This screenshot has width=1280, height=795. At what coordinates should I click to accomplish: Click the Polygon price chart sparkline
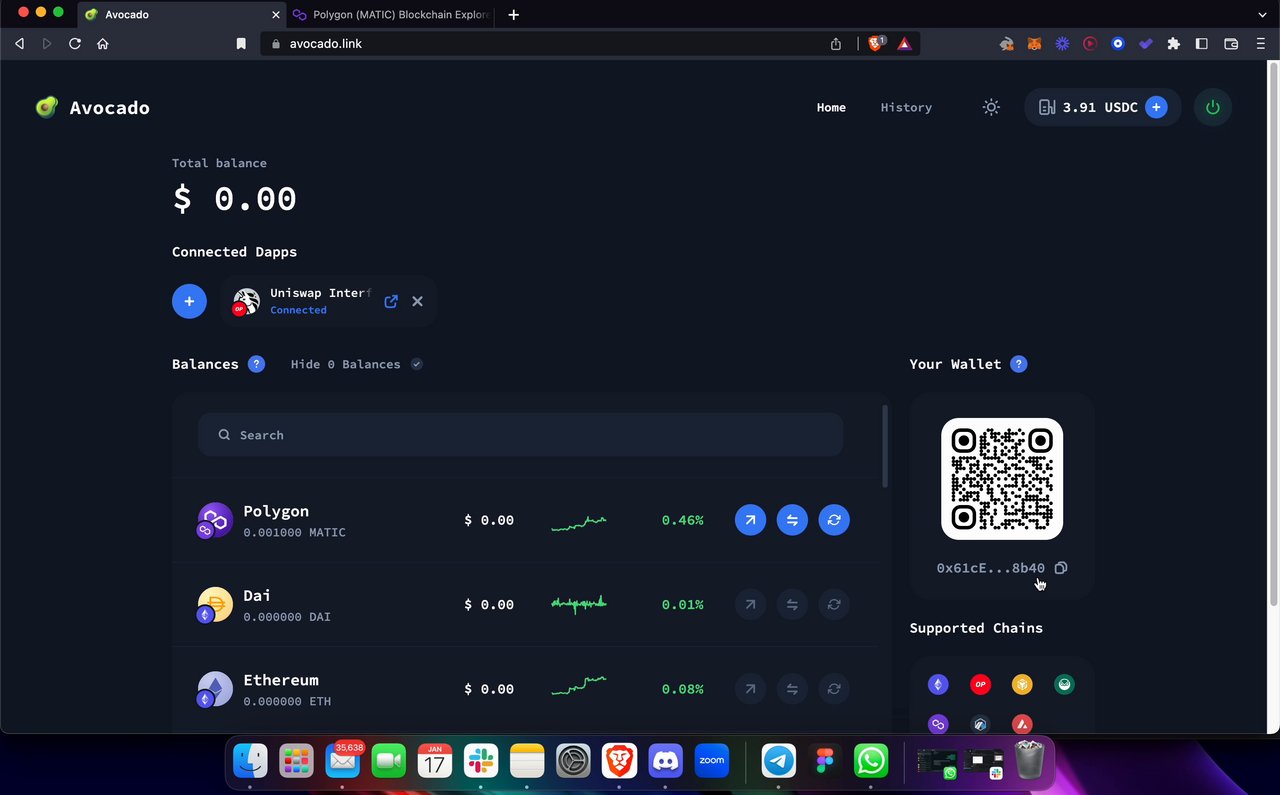pyautogui.click(x=579, y=522)
